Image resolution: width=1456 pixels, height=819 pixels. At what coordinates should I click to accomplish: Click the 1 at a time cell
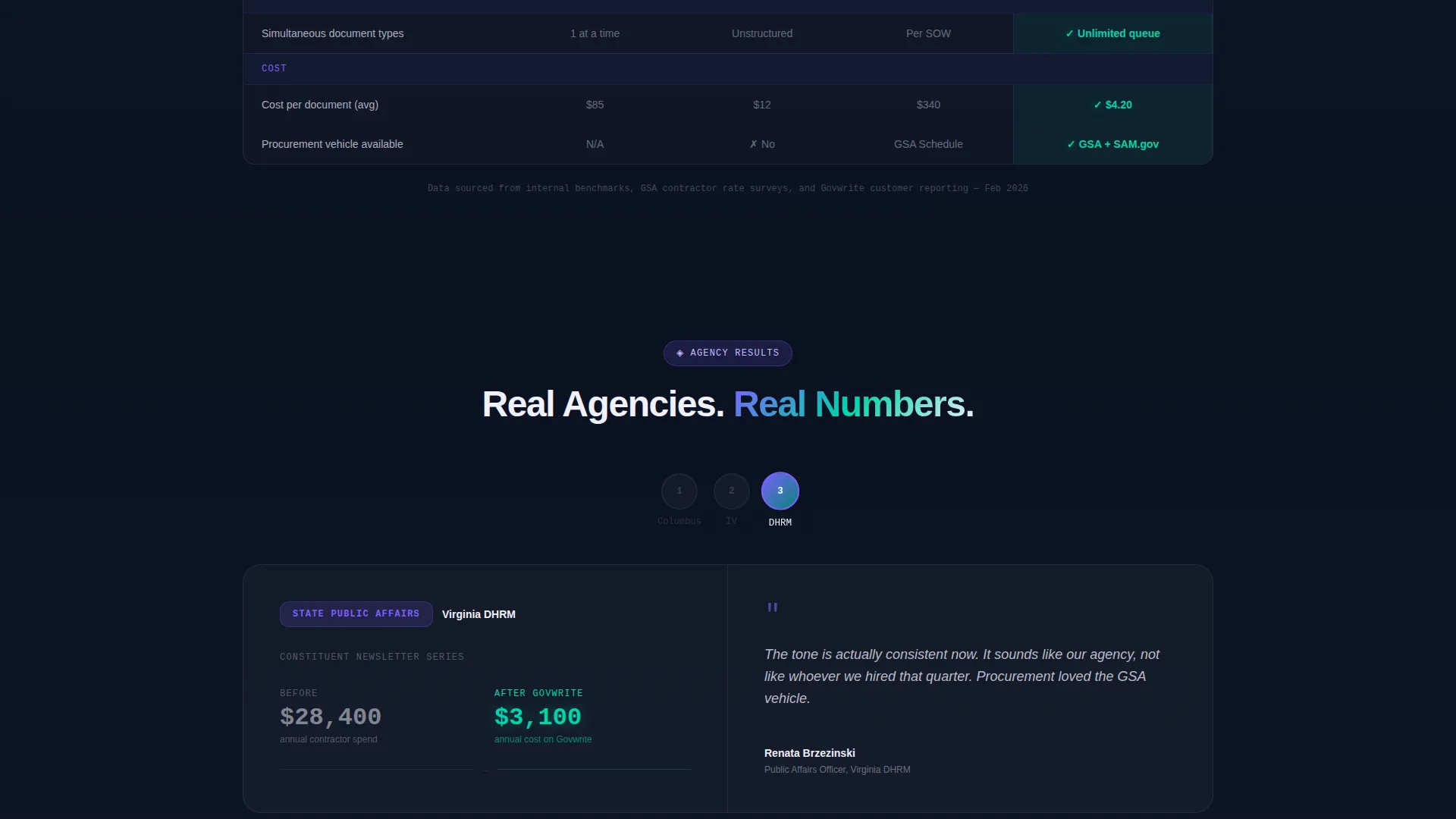tap(595, 33)
